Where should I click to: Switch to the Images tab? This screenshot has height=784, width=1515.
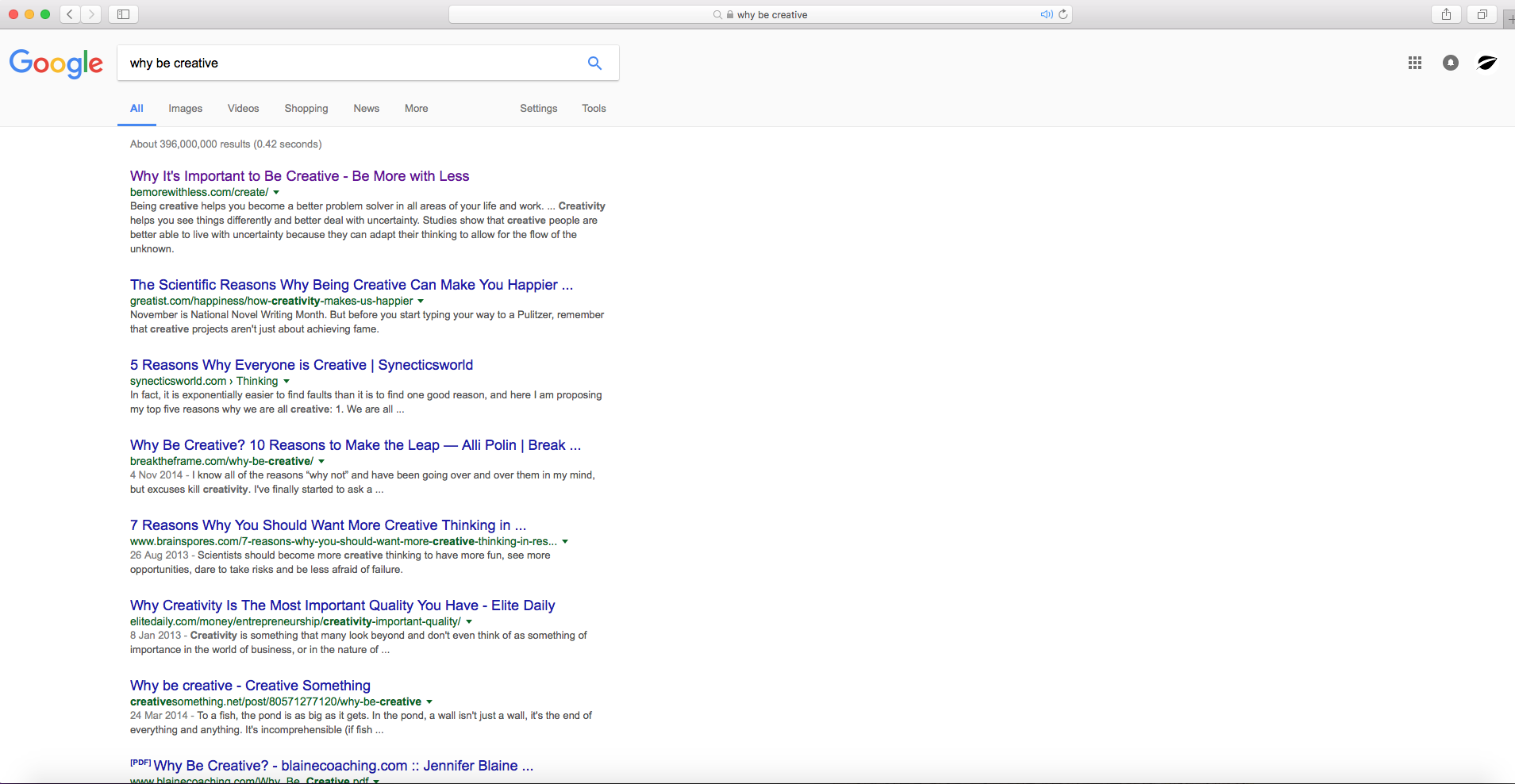(x=185, y=109)
